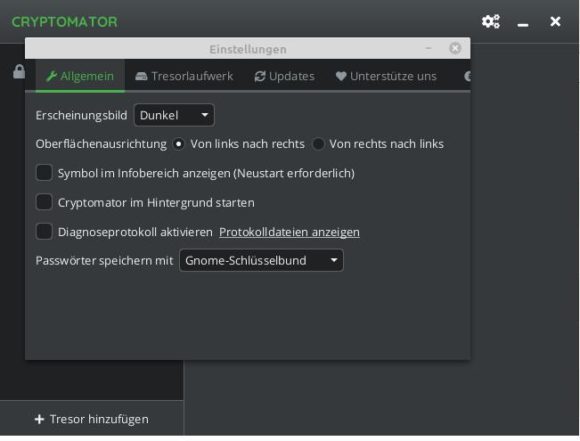The image size is (580, 441).
Task: Close the Einstellungen dialog
Action: (455, 48)
